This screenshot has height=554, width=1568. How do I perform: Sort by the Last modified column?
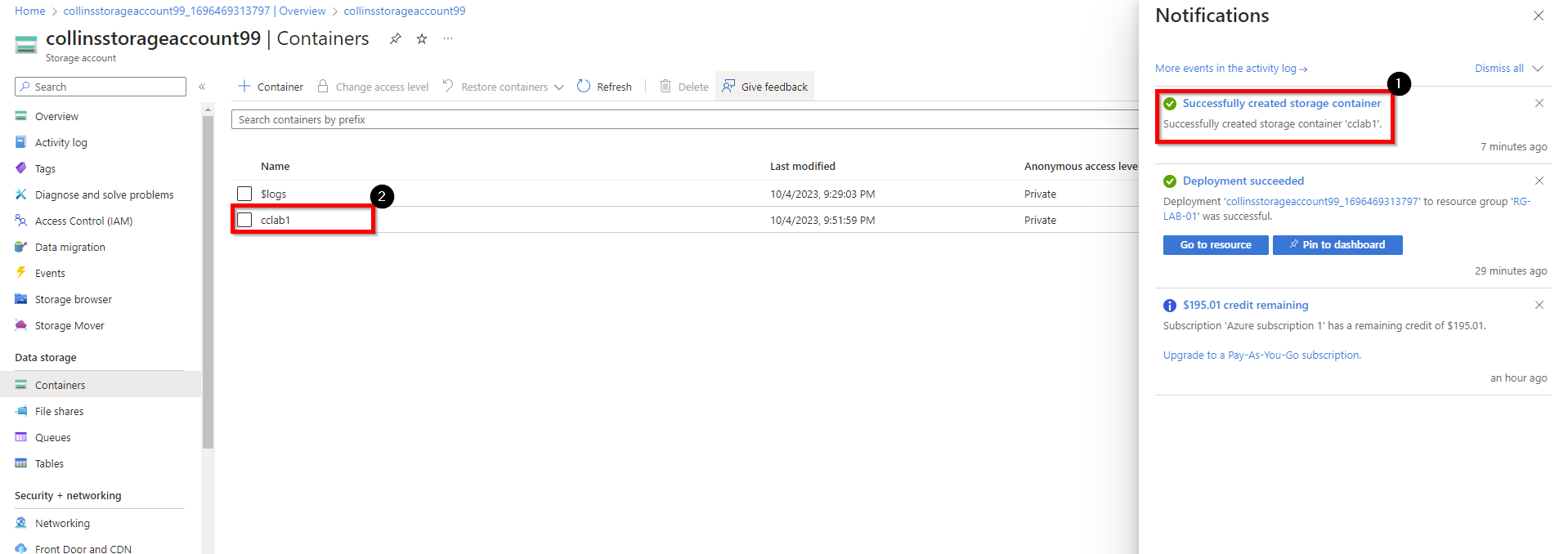[x=803, y=166]
